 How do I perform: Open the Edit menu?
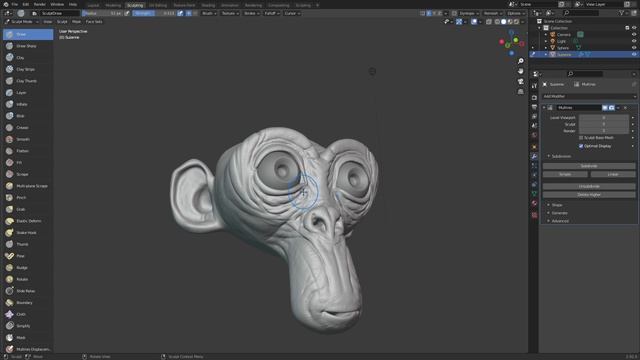point(26,4)
